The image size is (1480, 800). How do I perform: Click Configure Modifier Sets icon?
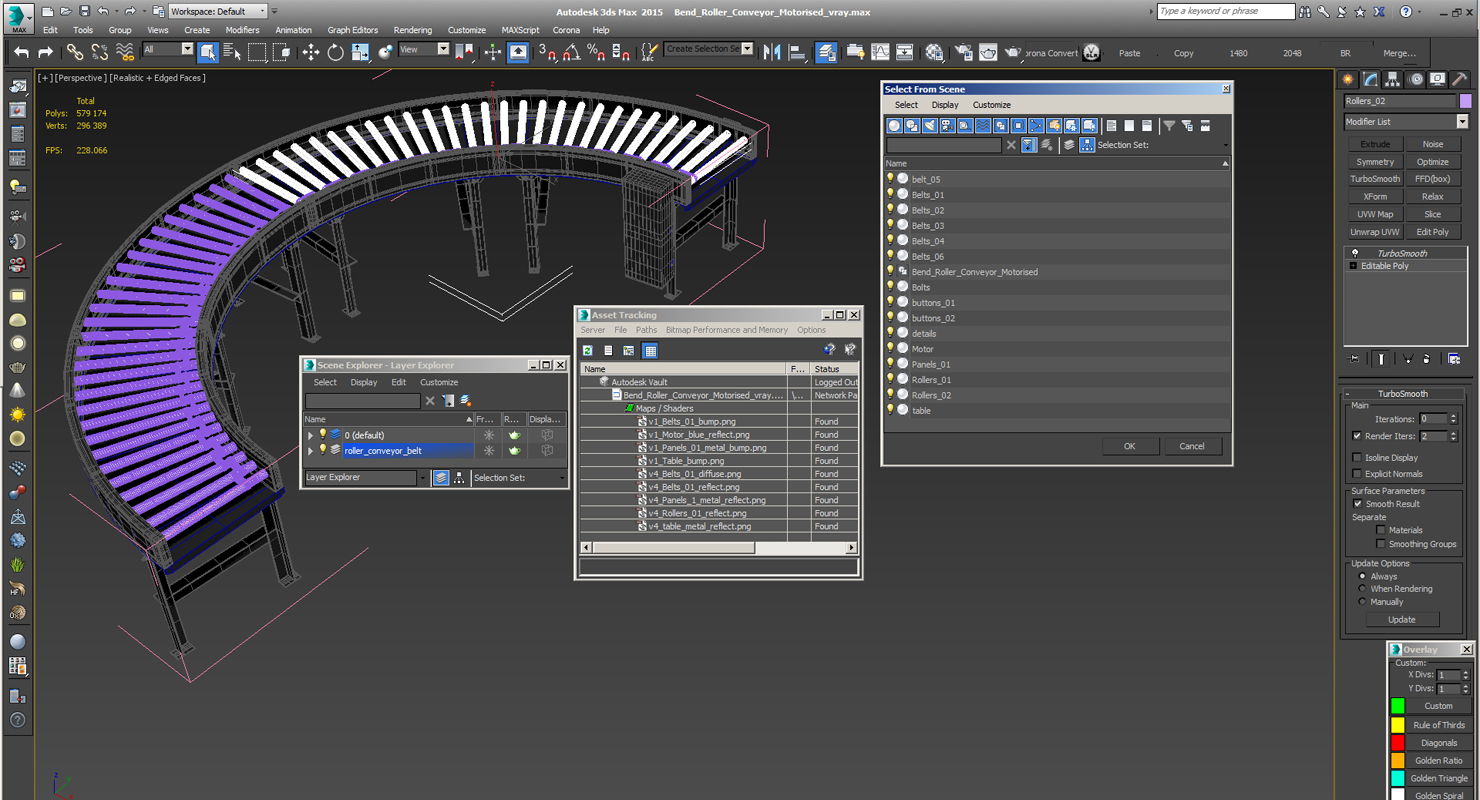[x=1454, y=358]
